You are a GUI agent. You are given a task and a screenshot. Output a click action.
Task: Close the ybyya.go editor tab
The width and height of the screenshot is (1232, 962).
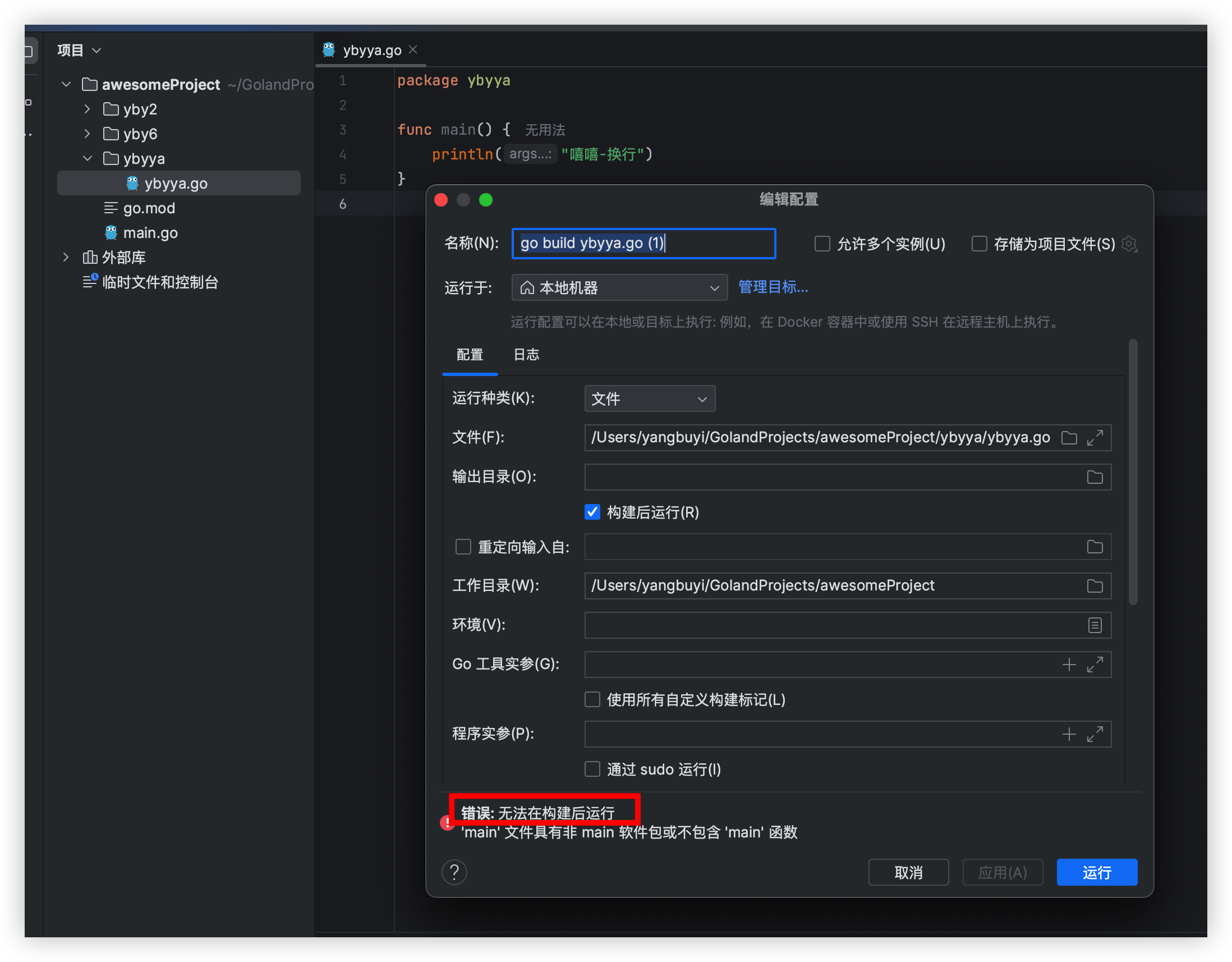pyautogui.click(x=413, y=49)
